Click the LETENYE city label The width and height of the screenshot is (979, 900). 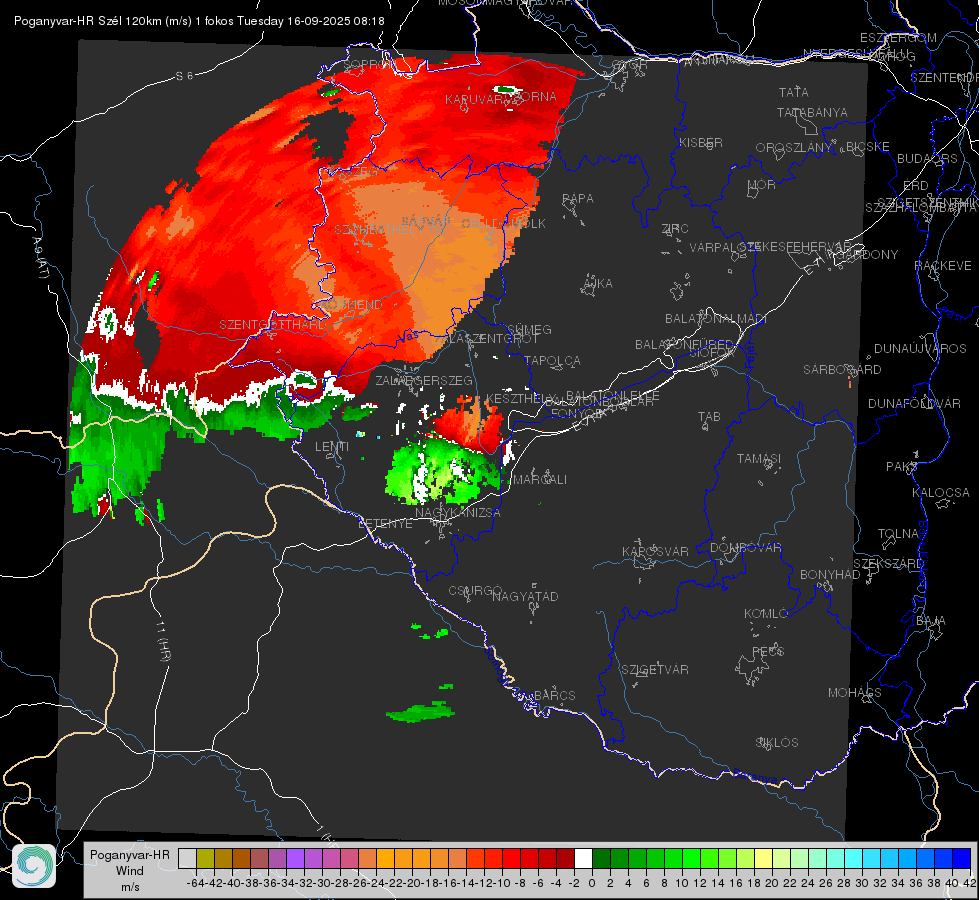click(x=385, y=523)
